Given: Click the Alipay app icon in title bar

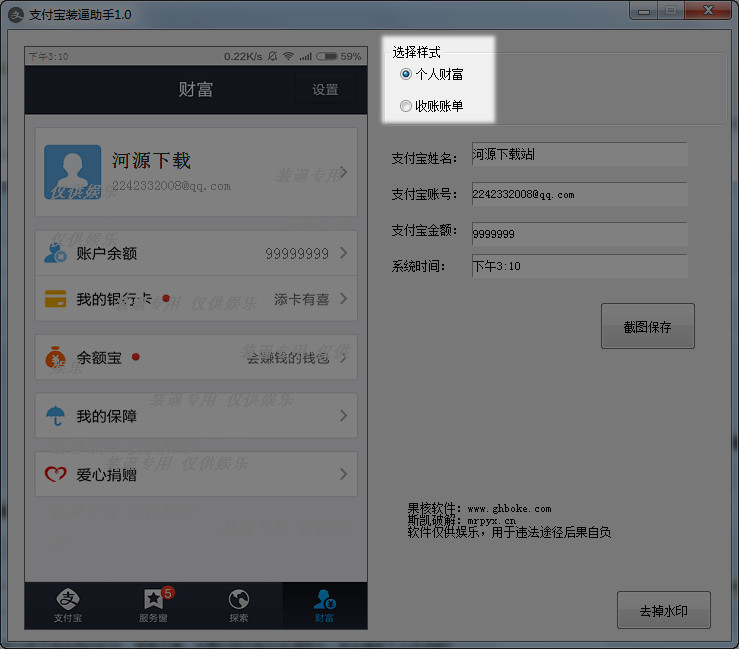Looking at the screenshot, I should tap(16, 15).
